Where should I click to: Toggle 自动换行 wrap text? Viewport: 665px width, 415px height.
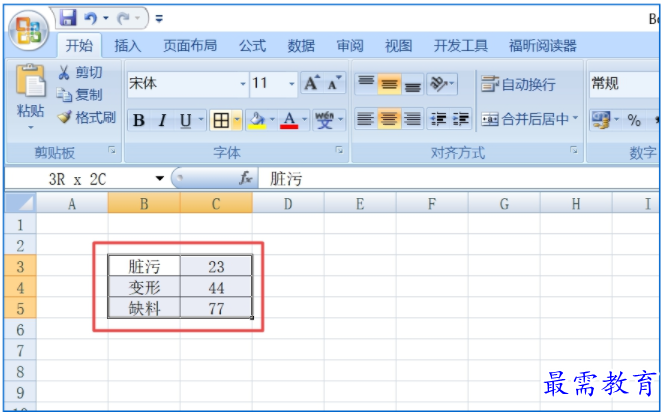pyautogui.click(x=518, y=84)
